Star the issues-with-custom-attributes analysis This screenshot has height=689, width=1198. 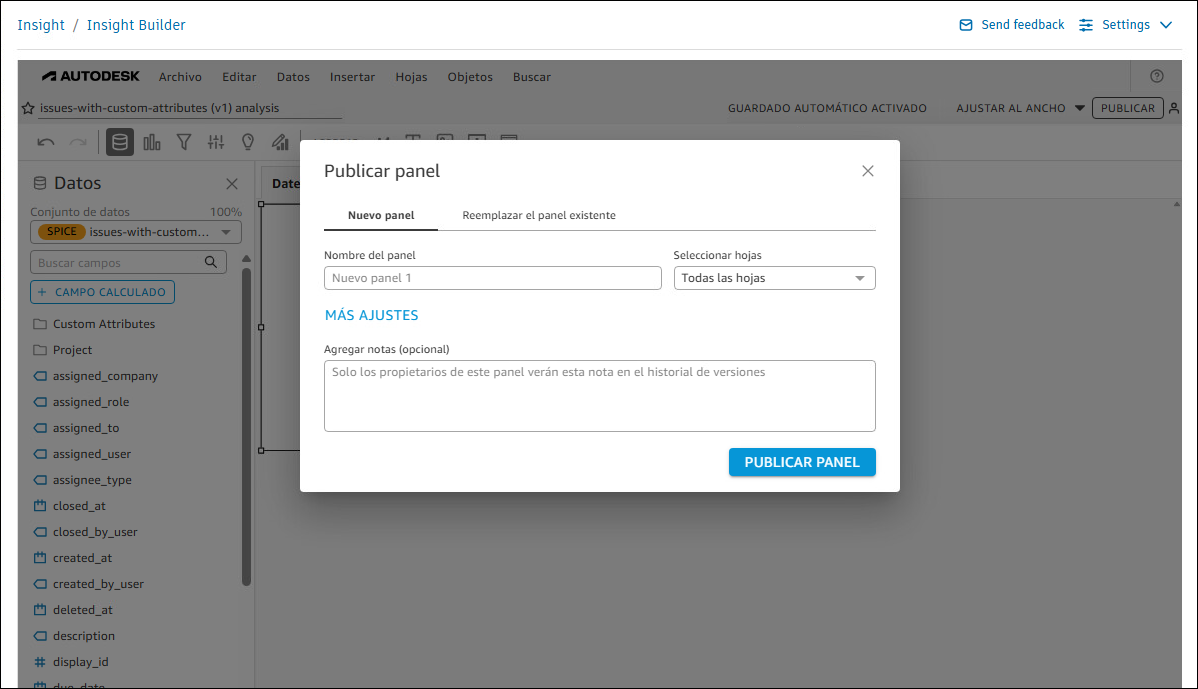click(26, 108)
